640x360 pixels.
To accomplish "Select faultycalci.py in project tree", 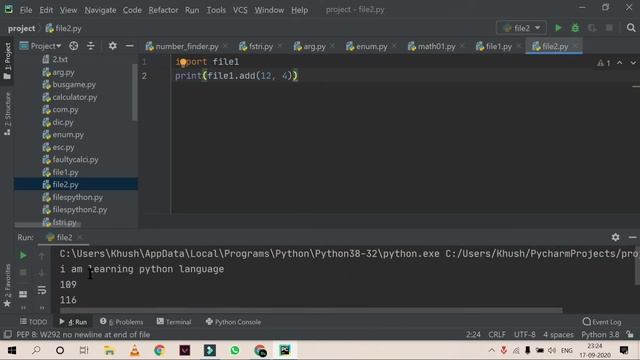I will click(75, 160).
